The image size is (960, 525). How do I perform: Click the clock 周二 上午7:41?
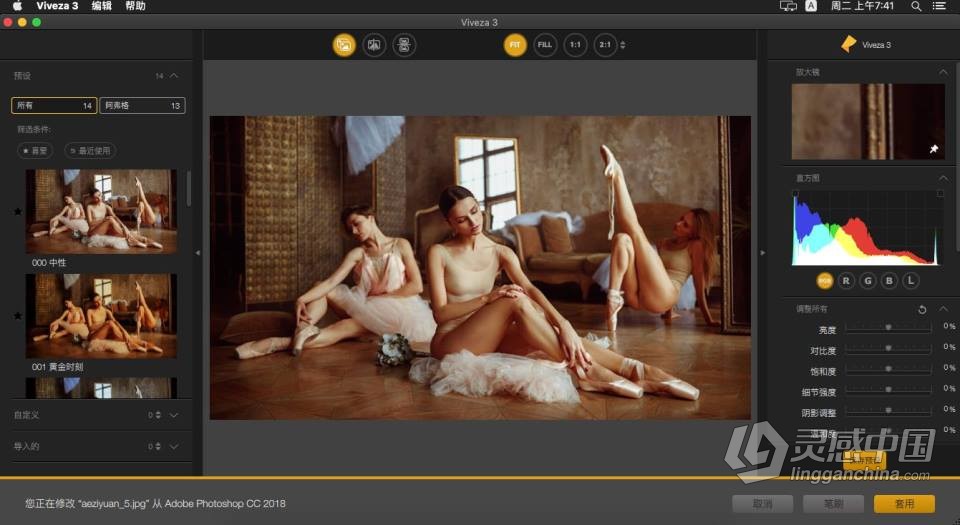(x=862, y=6)
